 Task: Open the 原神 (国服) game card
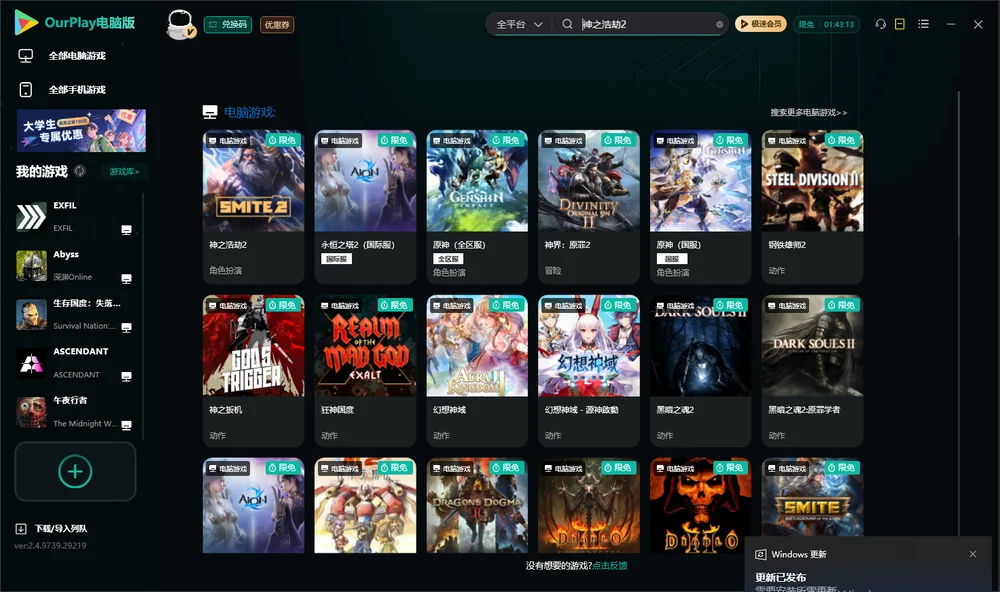click(700, 207)
